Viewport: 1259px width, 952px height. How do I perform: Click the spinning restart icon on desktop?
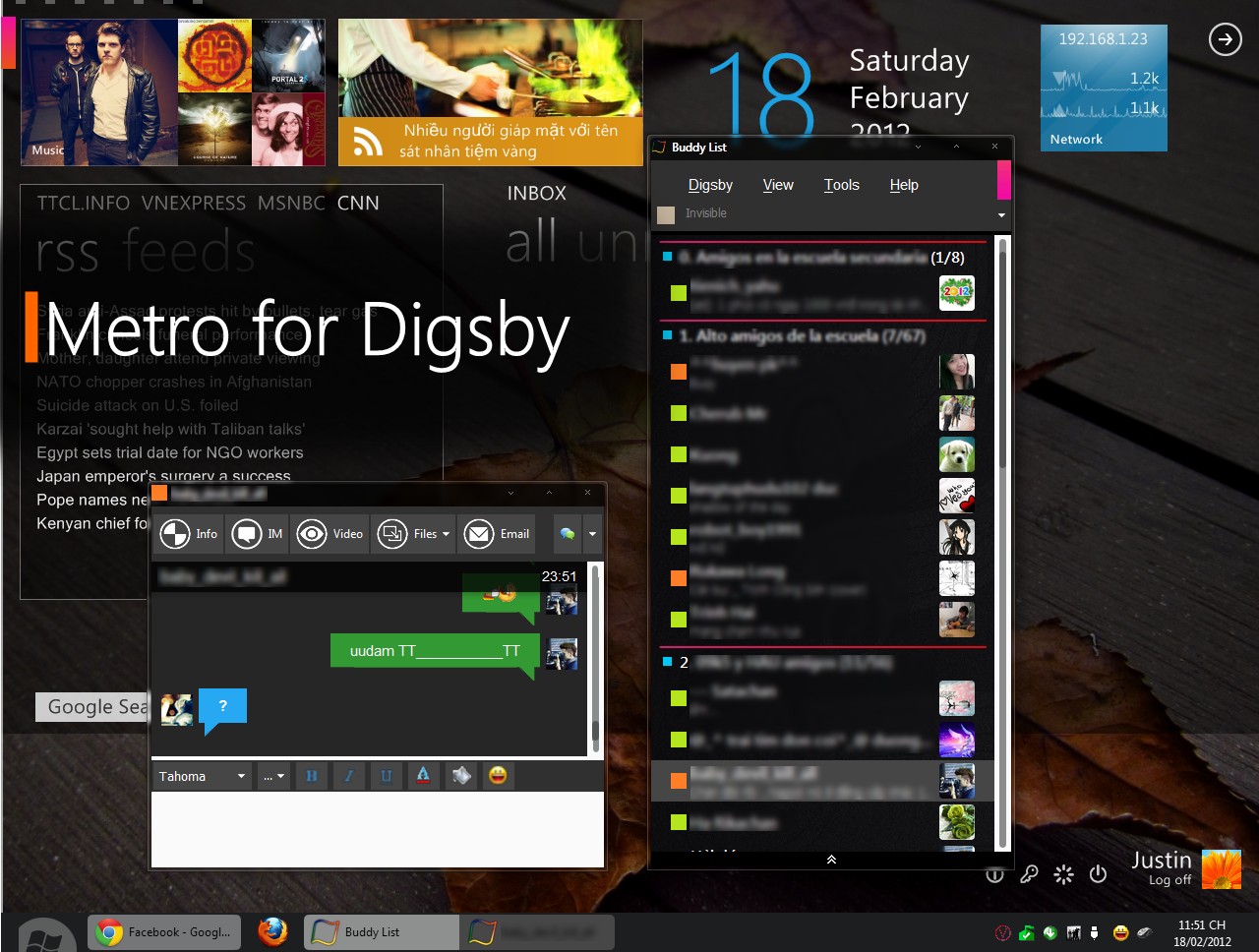[1063, 874]
